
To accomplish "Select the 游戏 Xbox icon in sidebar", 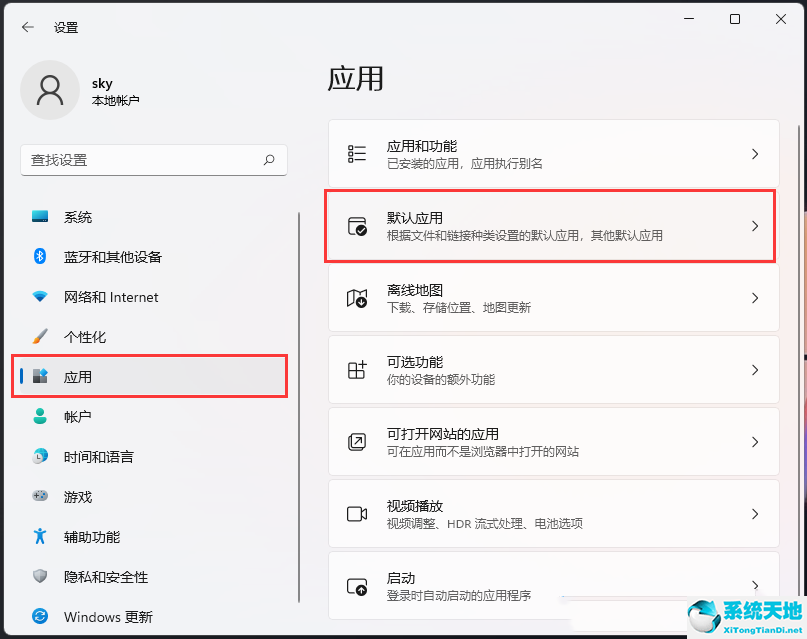I will [40, 497].
